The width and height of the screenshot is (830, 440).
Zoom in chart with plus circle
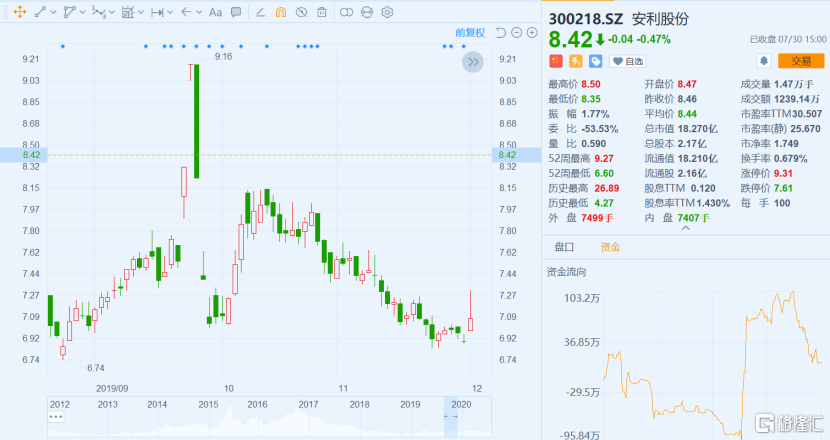coord(532,33)
